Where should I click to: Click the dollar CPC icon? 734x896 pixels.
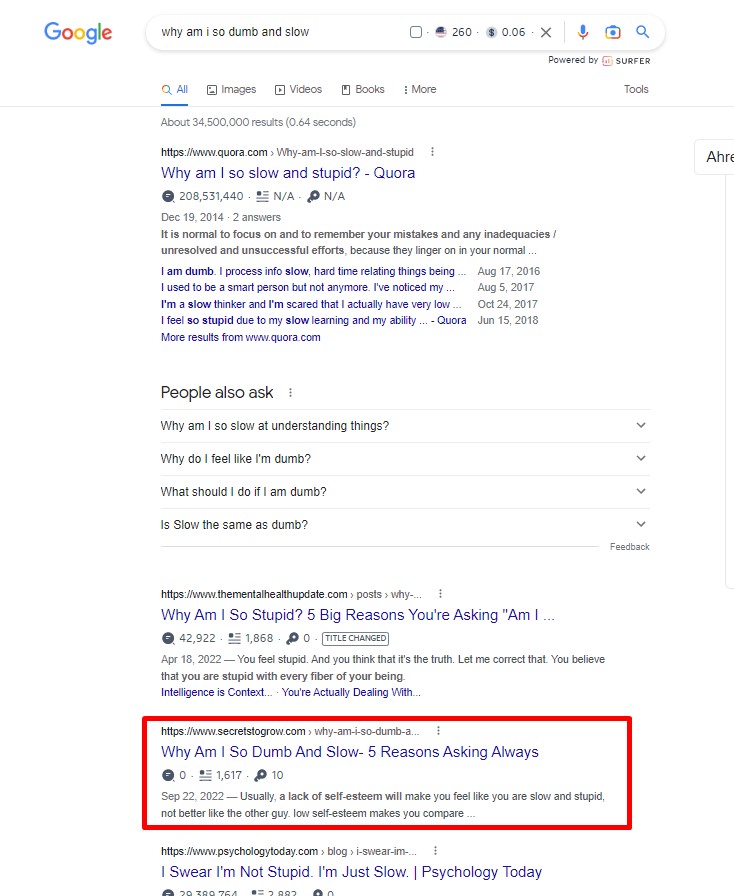(x=491, y=33)
